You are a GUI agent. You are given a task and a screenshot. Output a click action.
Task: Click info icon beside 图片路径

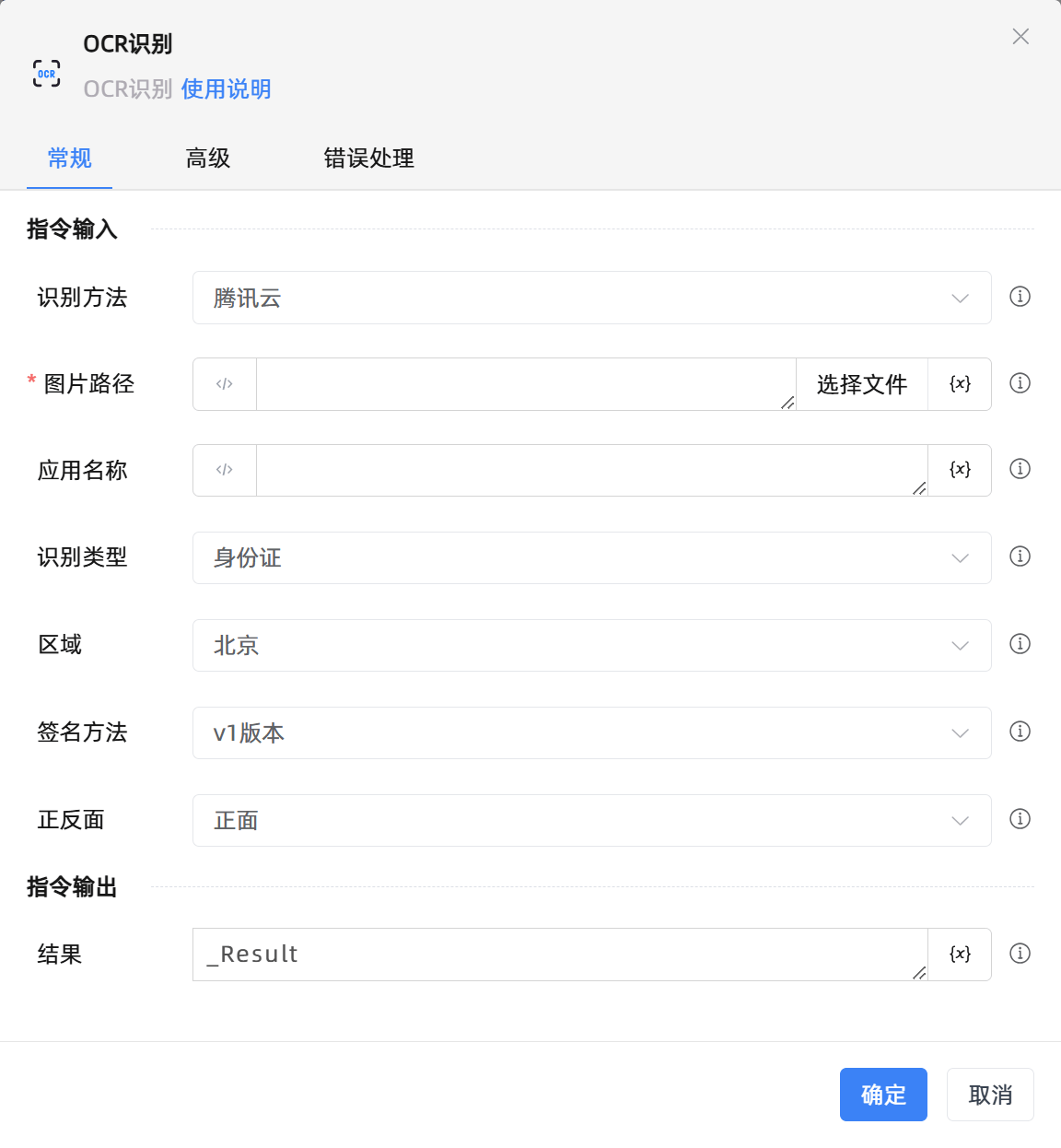[x=1020, y=383]
